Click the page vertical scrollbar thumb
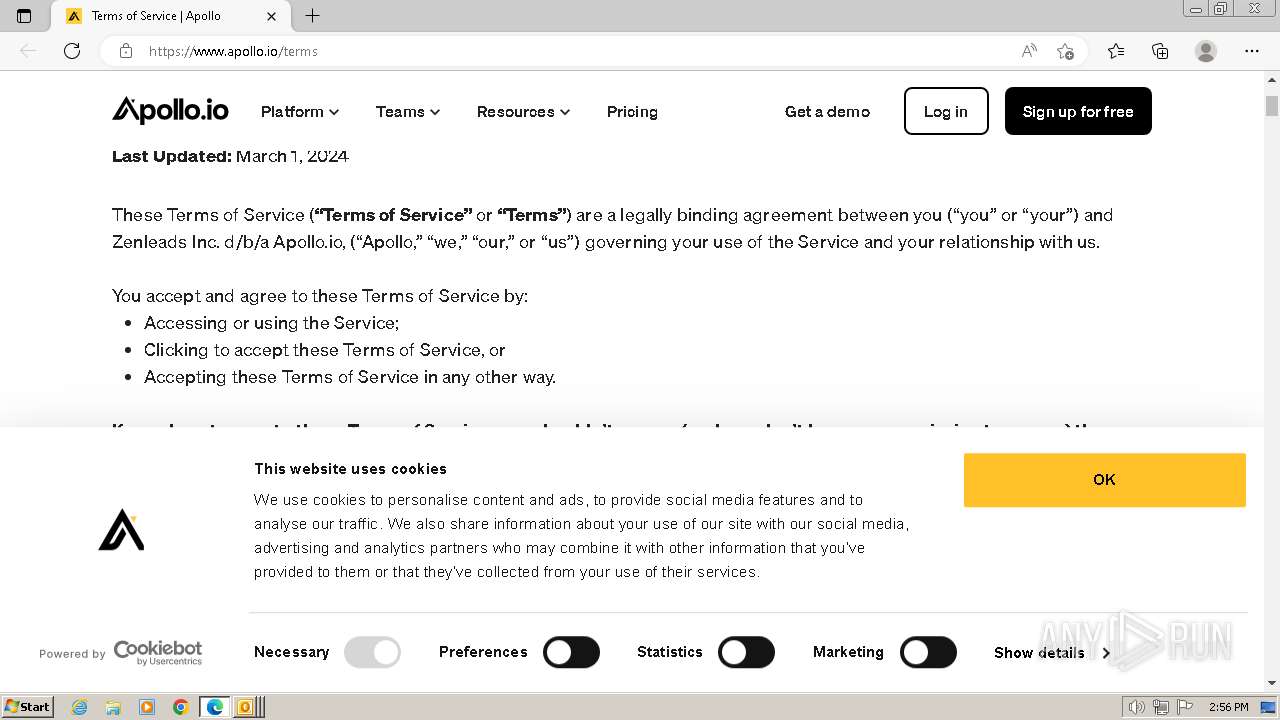 tap(1272, 105)
